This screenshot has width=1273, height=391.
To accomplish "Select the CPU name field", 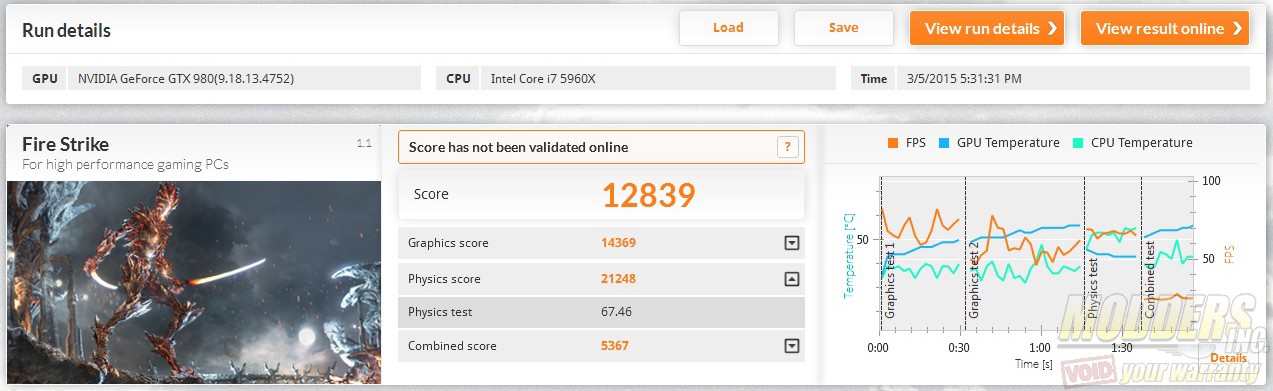I will (657, 78).
